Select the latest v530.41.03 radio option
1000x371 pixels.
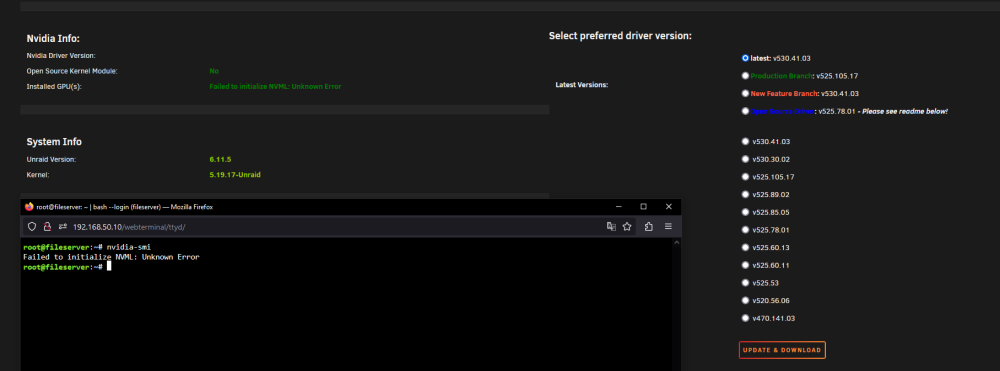coord(745,58)
